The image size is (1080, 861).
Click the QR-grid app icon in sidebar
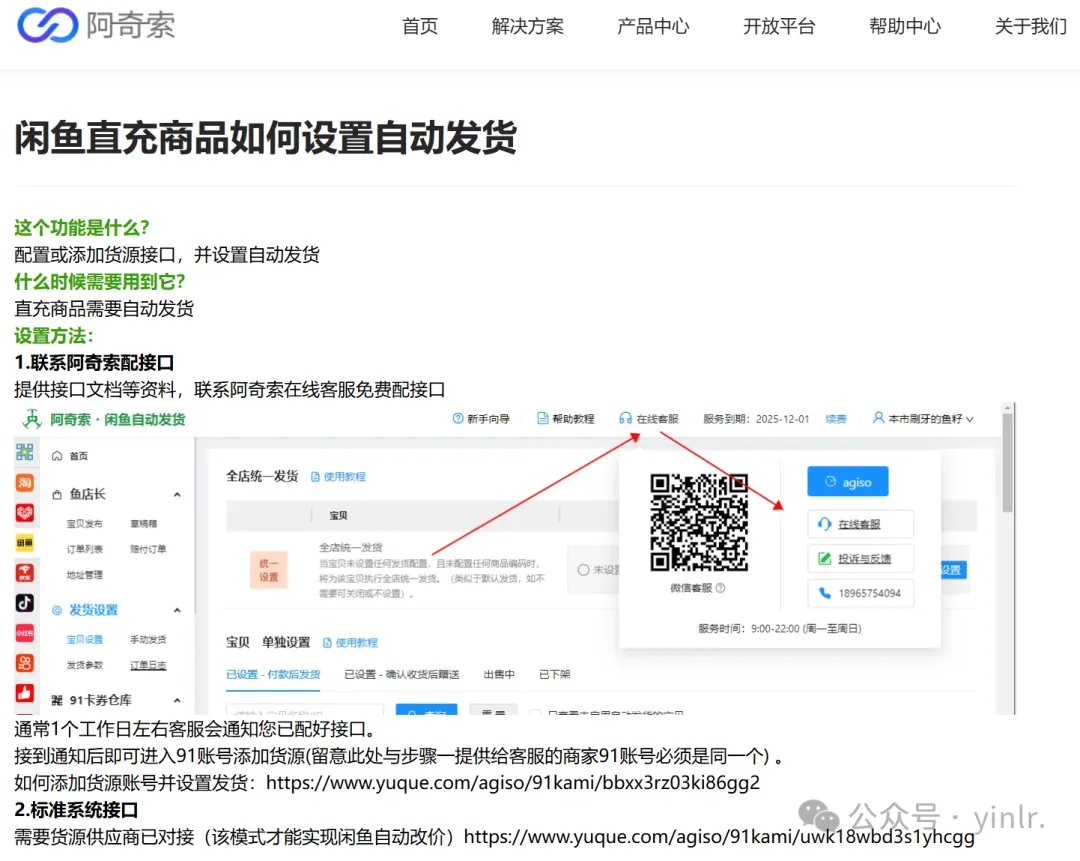pyautogui.click(x=25, y=452)
